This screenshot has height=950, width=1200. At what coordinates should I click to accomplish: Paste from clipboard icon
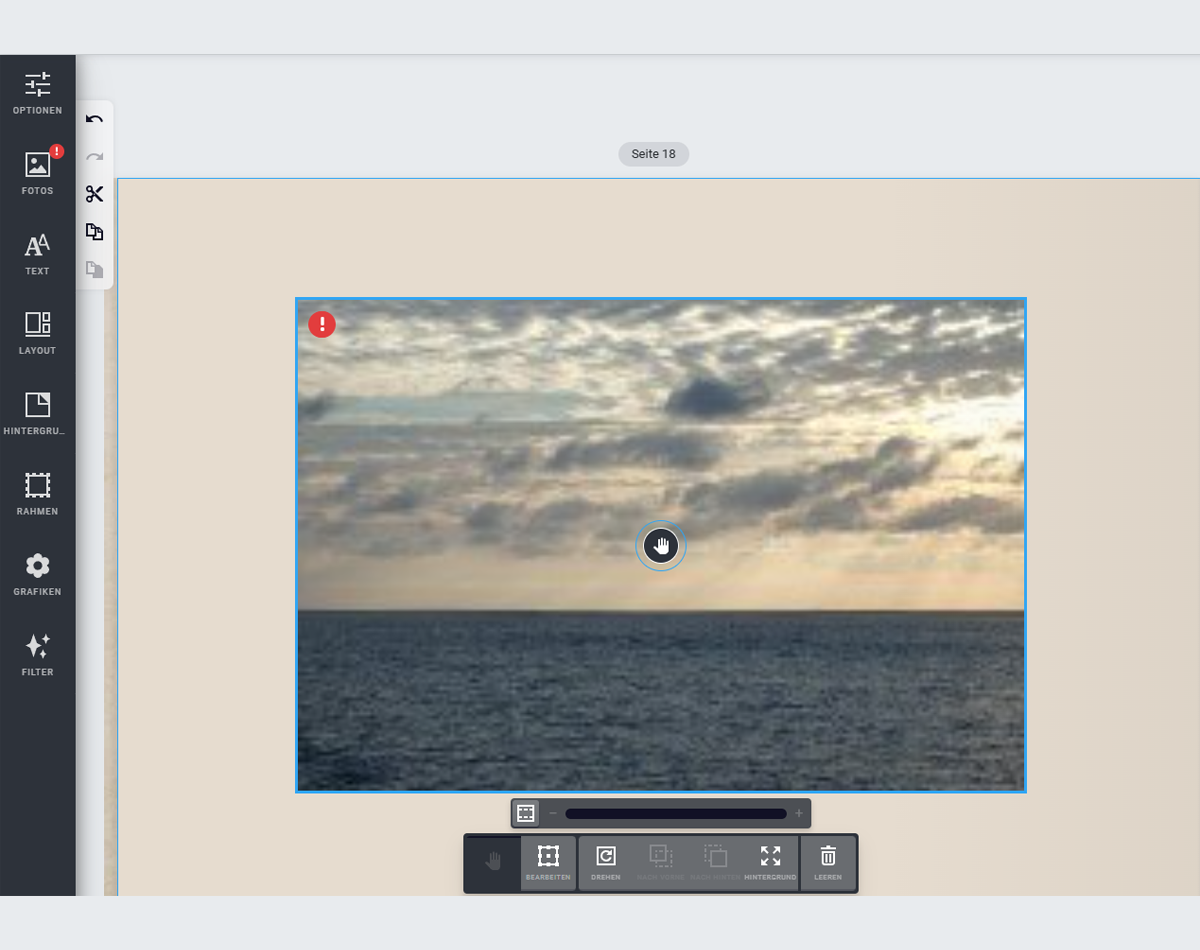coord(94,269)
